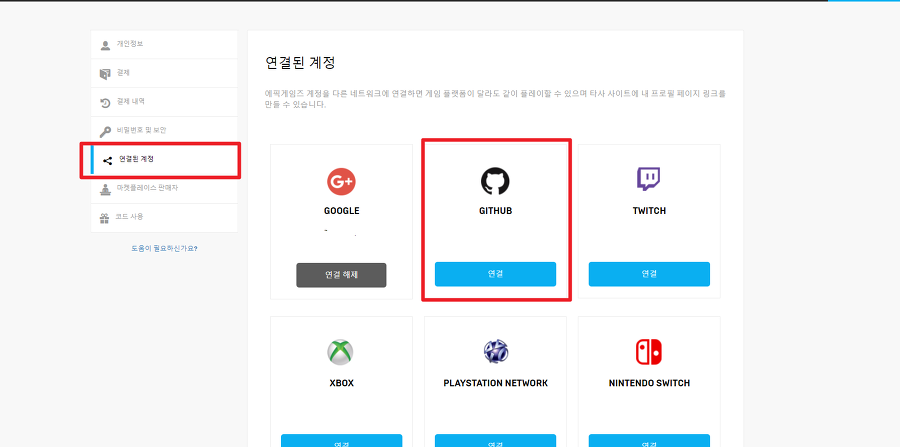Open the 도움이 필요하신가요? help link

[164, 248]
